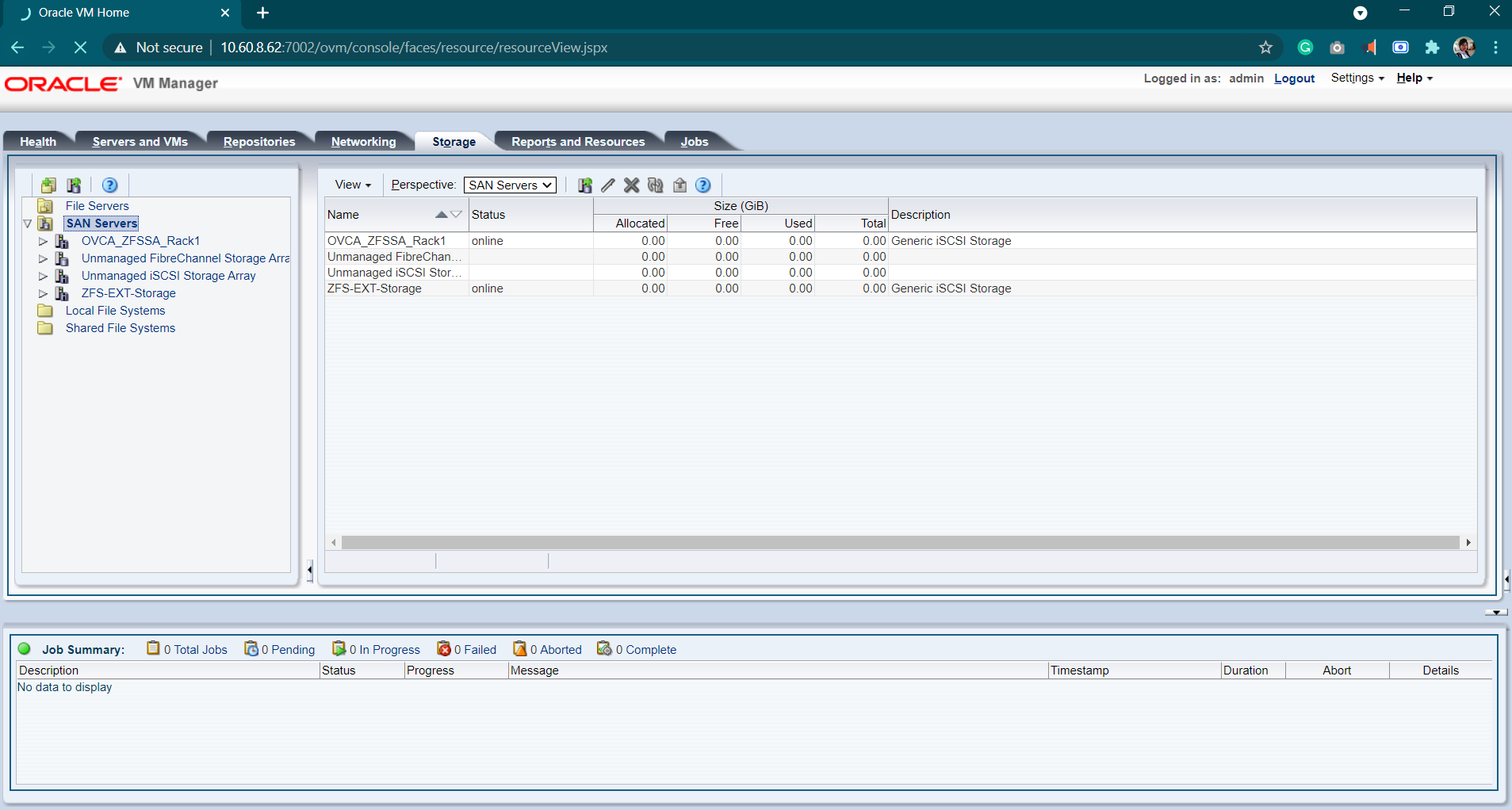Expand the Unmanaged FibreChannel Storage Array node
This screenshot has height=810, width=1512.
click(x=44, y=258)
